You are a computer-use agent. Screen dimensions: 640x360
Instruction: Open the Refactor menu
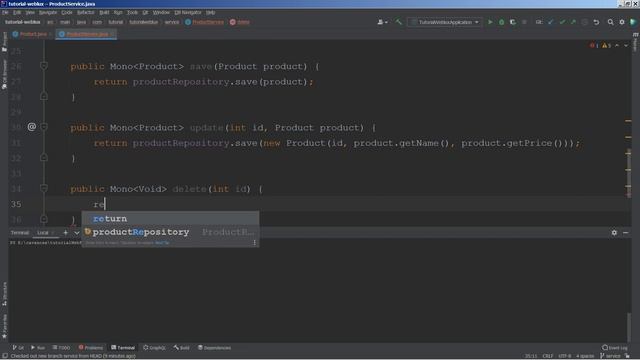tap(86, 13)
